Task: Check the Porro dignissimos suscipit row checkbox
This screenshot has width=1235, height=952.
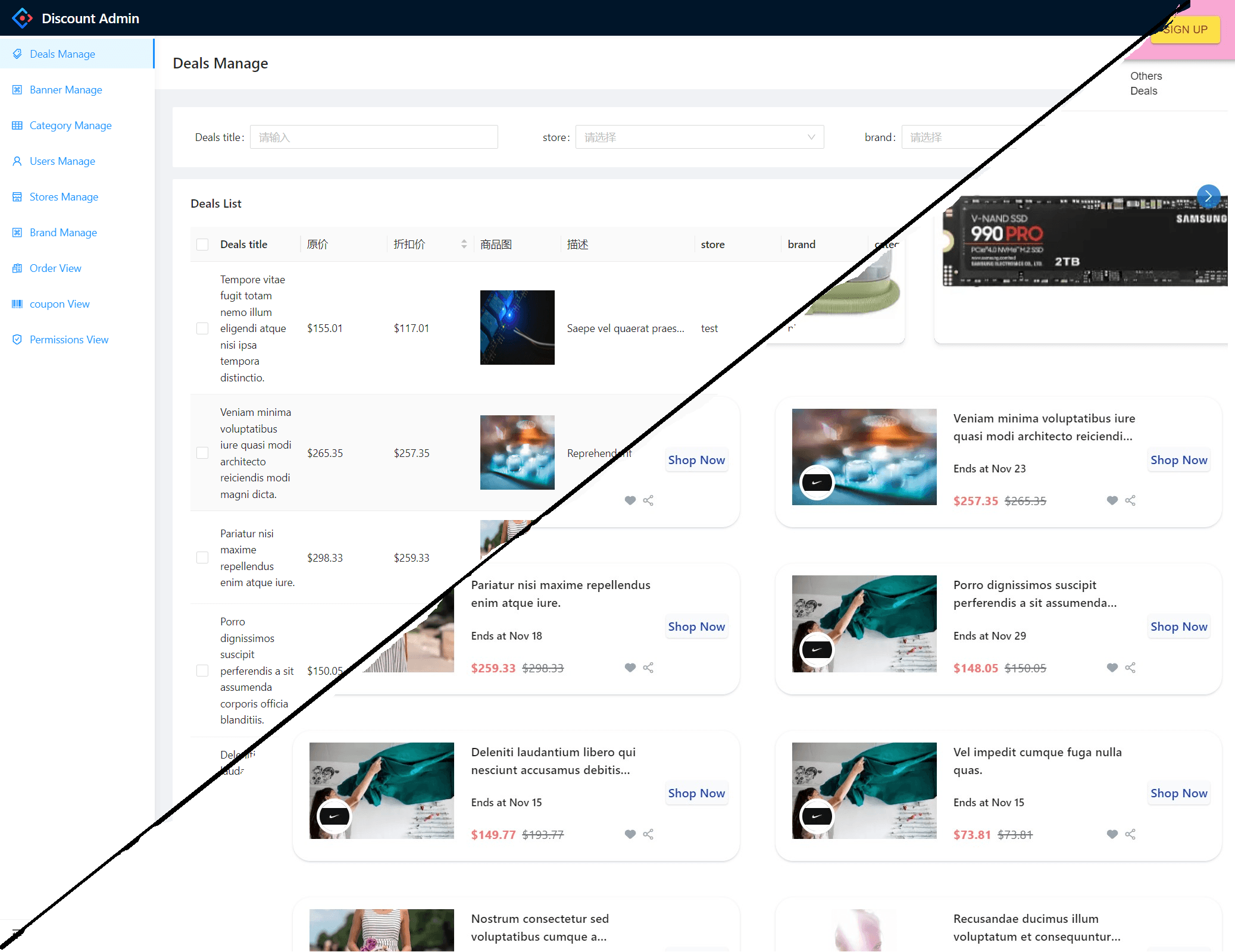Action: (x=202, y=671)
